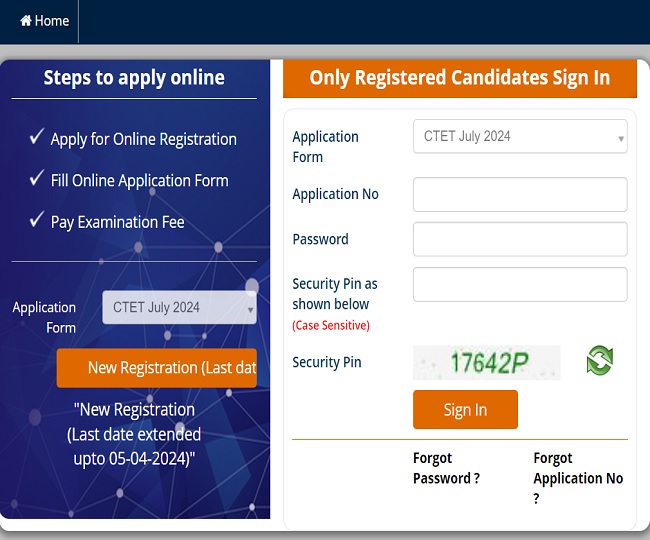
Task: Open the left panel CTET July 2024 dropdown
Action: coord(179,307)
